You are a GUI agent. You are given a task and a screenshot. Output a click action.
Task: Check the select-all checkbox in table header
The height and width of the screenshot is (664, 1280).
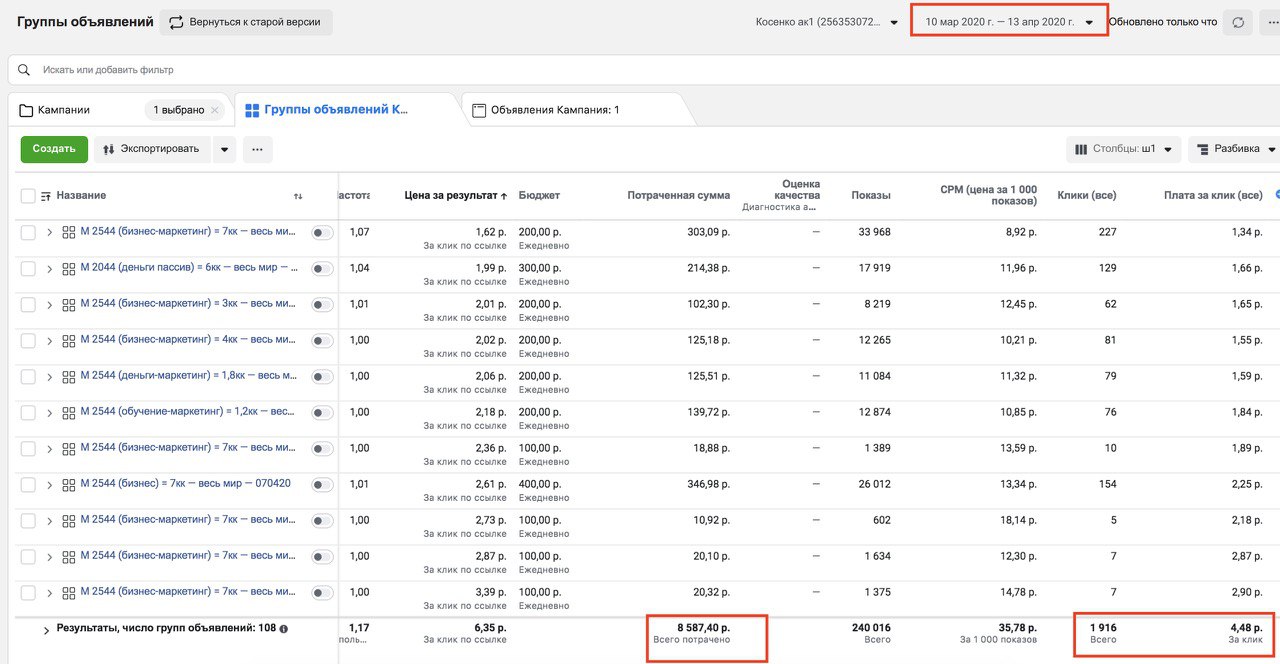(28, 196)
